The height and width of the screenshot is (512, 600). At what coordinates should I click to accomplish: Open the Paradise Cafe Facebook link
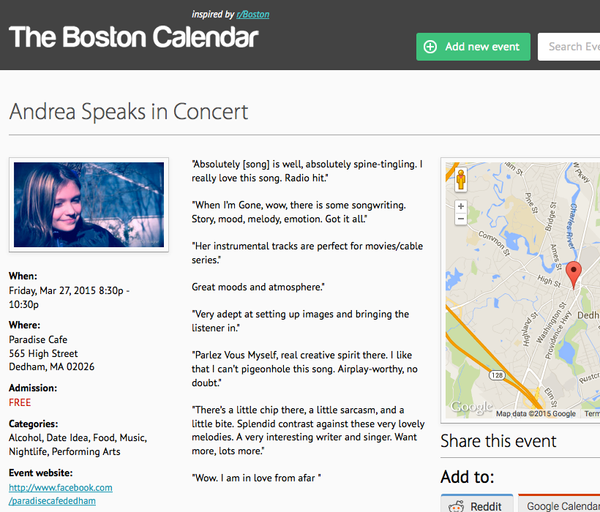[60, 494]
